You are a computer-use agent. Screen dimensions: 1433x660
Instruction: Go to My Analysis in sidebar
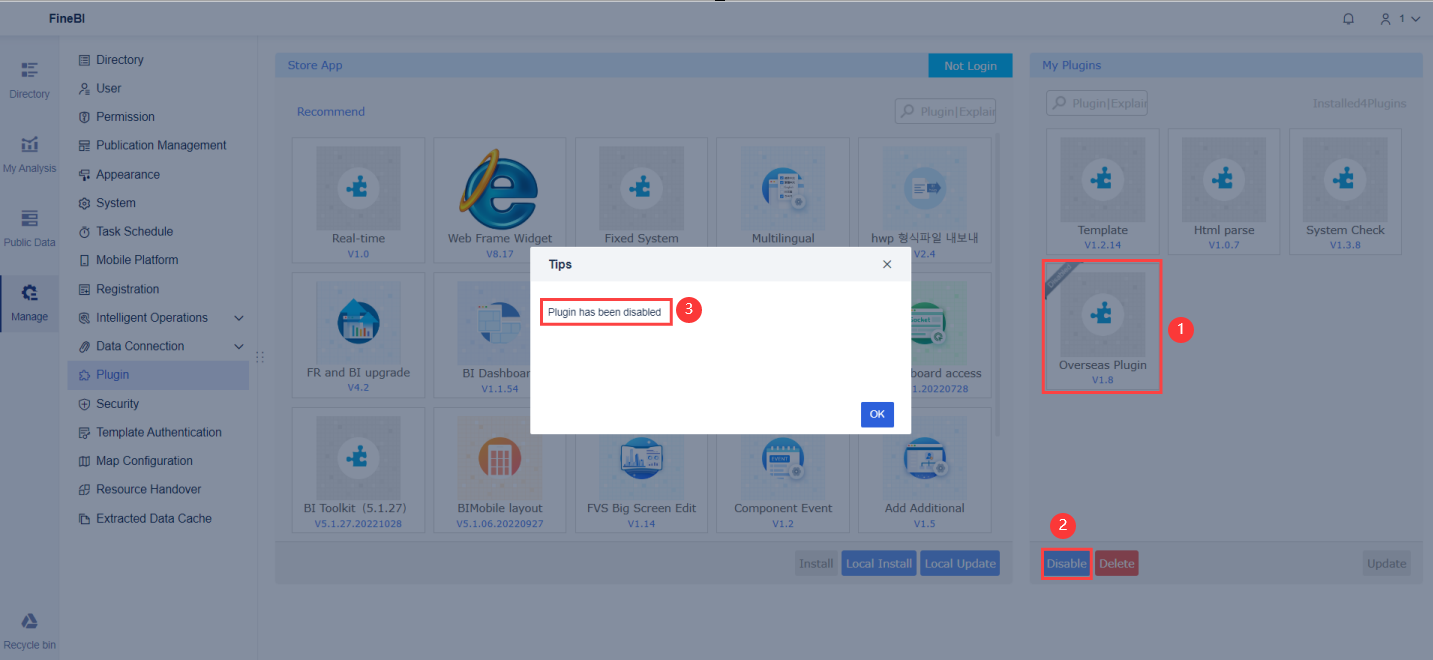[x=29, y=155]
